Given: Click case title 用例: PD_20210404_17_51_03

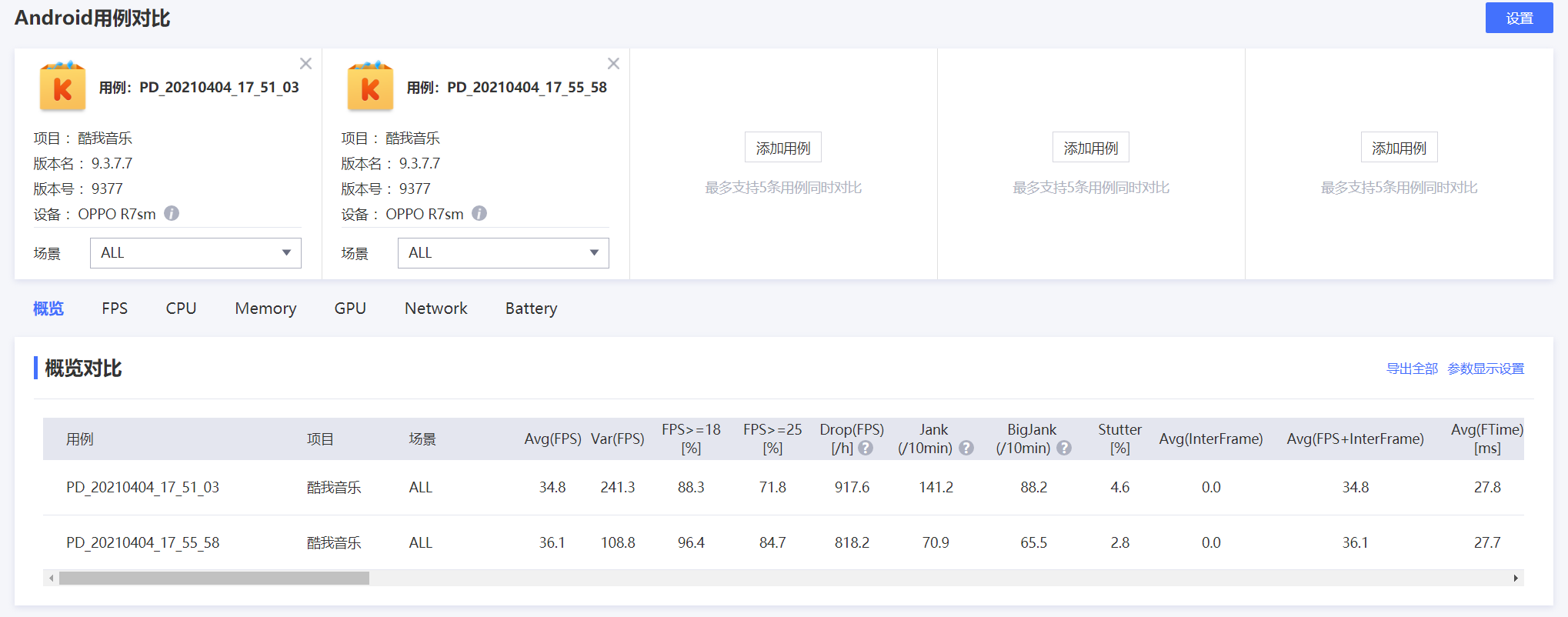Looking at the screenshot, I should click(199, 87).
